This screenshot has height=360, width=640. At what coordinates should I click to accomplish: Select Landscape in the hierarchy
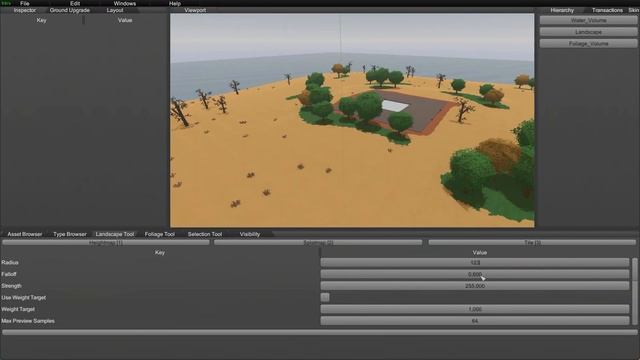pos(588,32)
